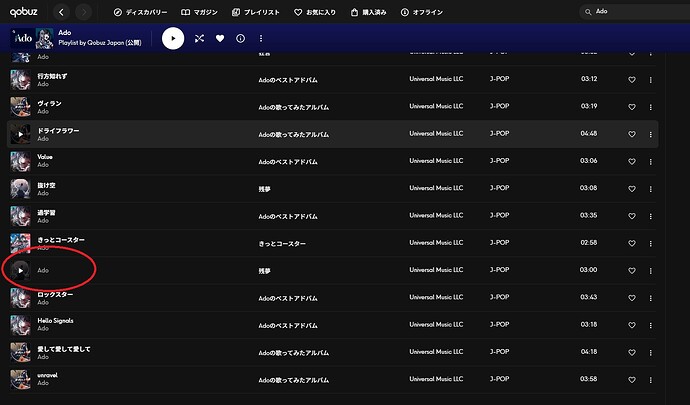The image size is (690, 405).
Task: Favorite the track 行方知れず
Action: (631, 80)
